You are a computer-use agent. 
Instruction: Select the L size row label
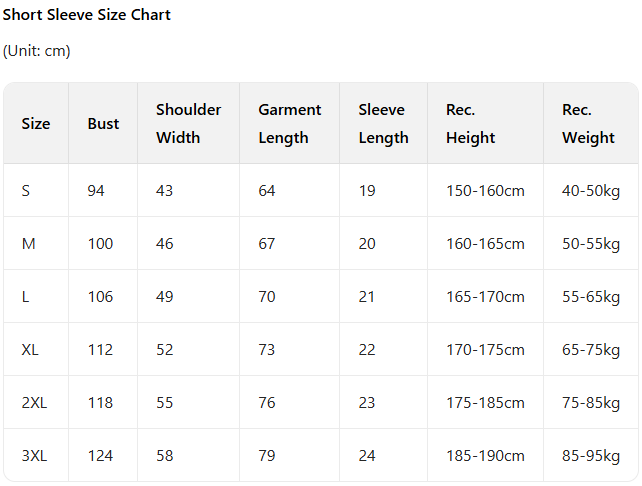click(26, 297)
